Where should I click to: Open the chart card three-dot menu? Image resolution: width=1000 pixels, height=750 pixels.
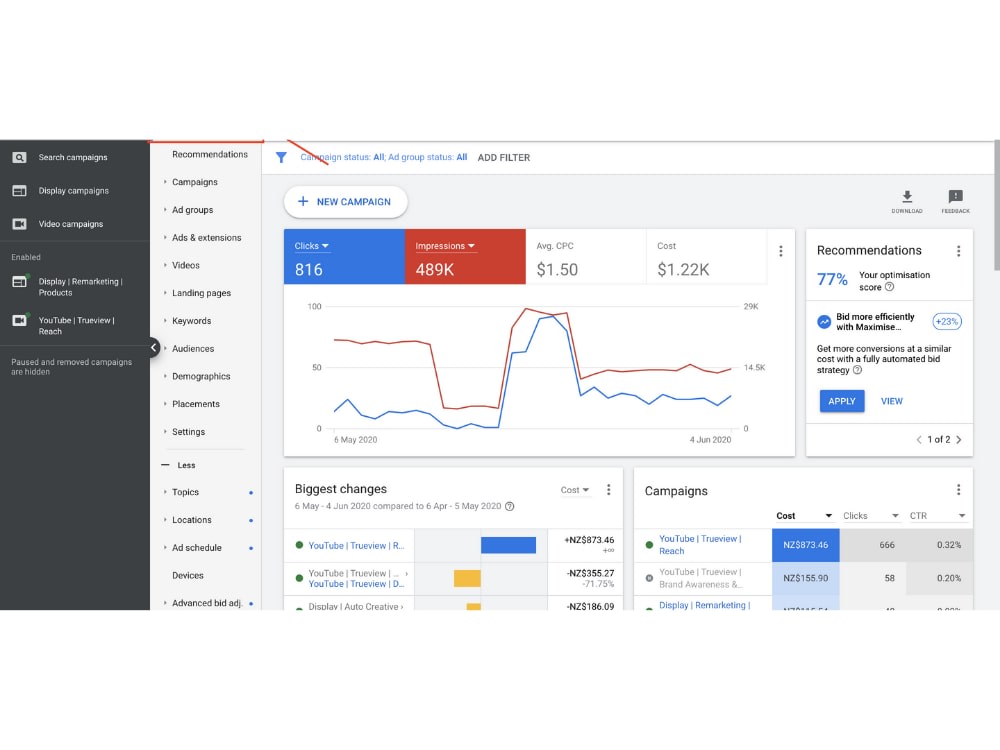(781, 251)
